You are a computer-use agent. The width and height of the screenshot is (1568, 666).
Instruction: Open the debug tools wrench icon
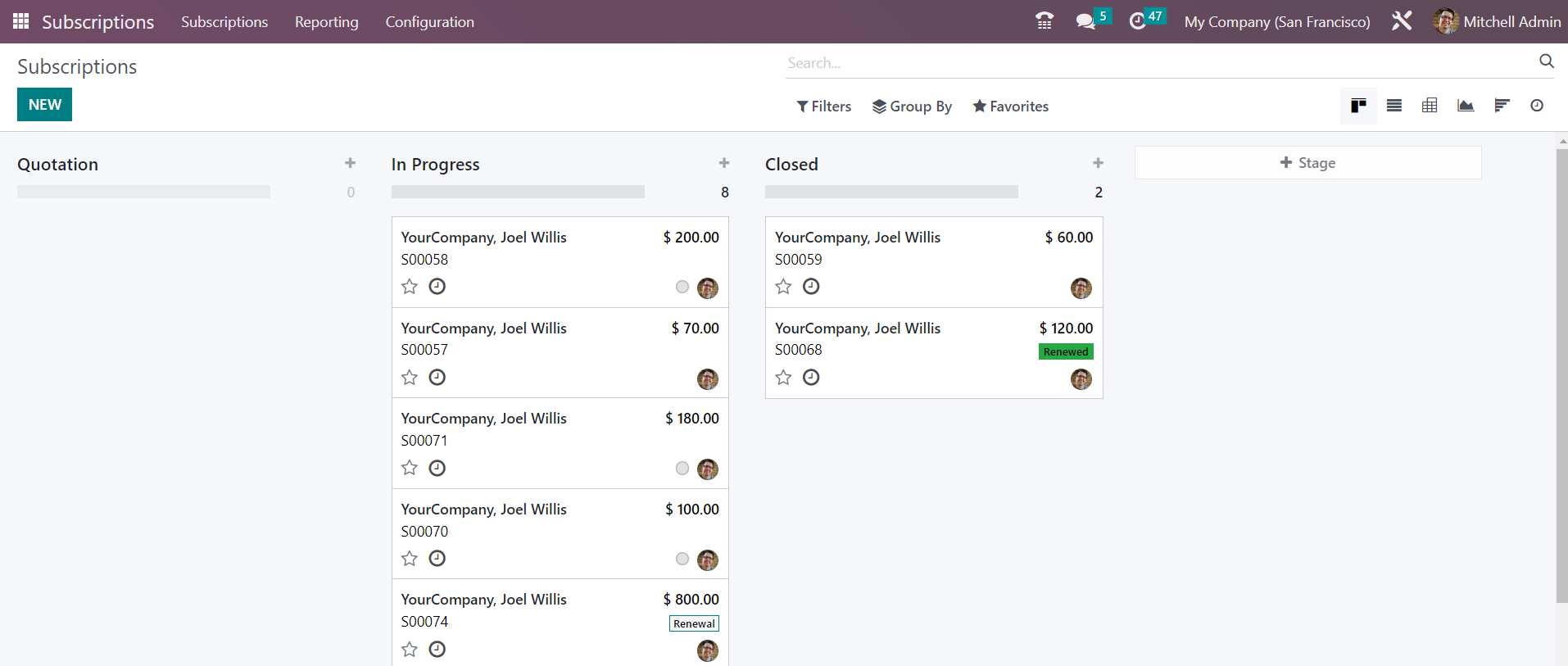[x=1402, y=21]
